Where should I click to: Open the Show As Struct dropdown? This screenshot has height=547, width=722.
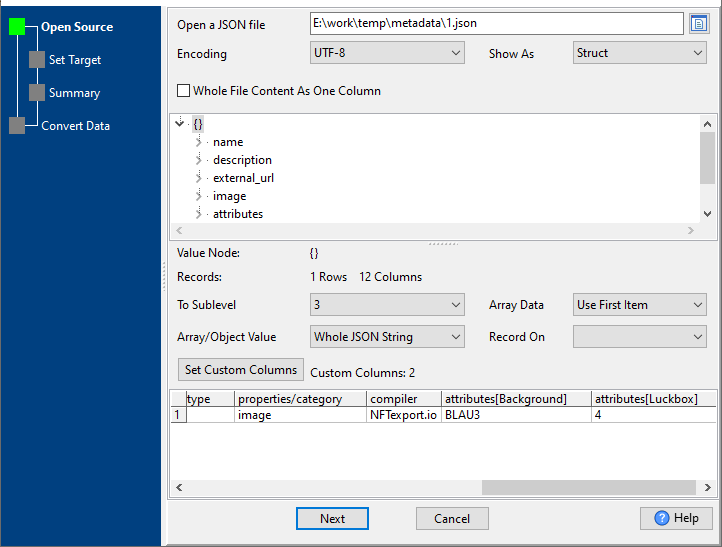(639, 53)
